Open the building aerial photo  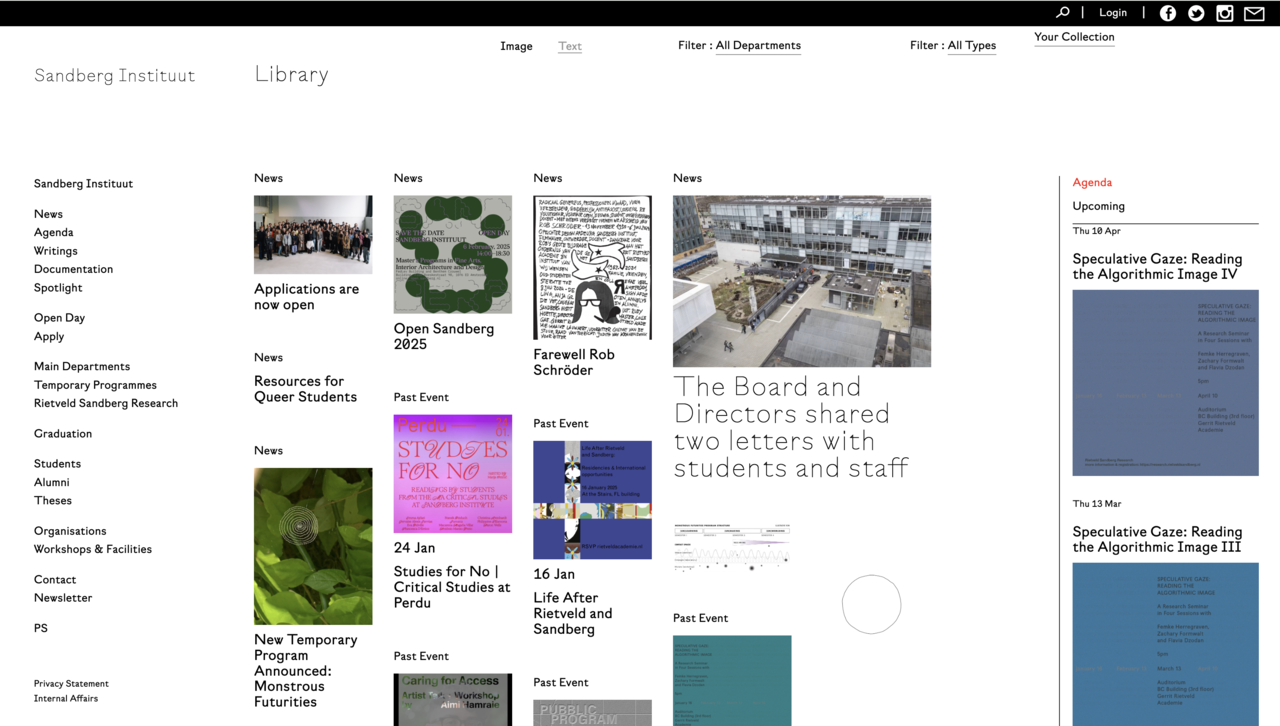point(802,282)
